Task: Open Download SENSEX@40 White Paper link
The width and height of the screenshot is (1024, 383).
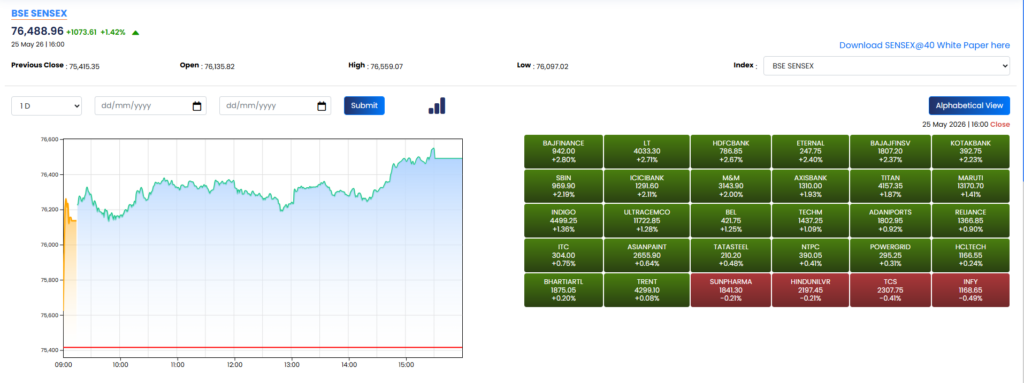Action: (925, 46)
